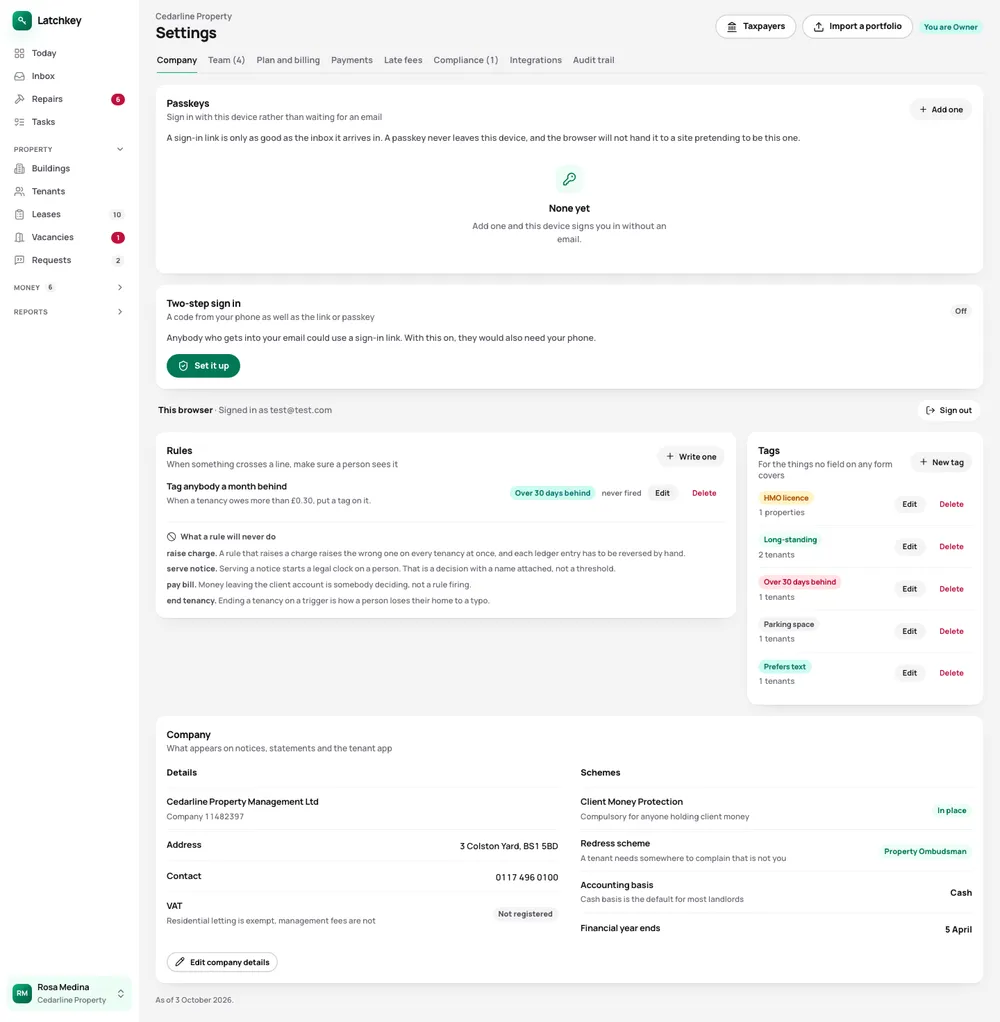Edit the Parking space tag
This screenshot has width=1000, height=1022.
click(909, 632)
